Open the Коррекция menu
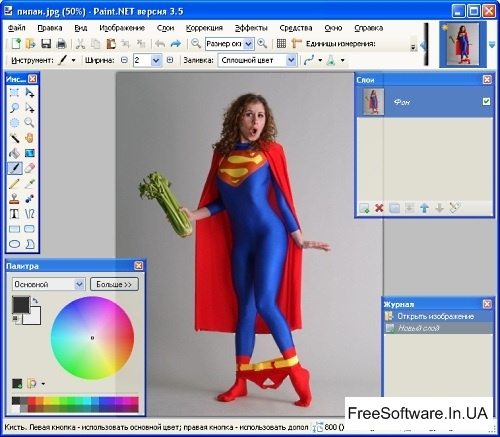Viewport: 500px width, 437px height. pos(204,28)
